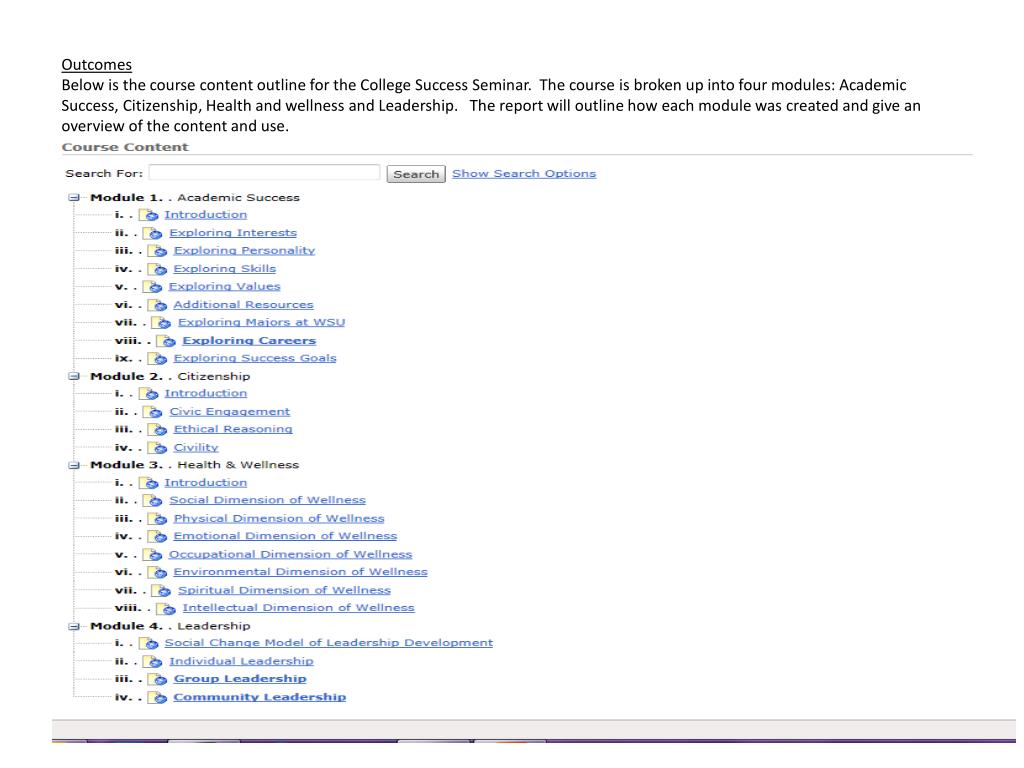The image size is (1024, 768).
Task: Click the icon beside Ethical Reasoning
Action: click(x=157, y=430)
